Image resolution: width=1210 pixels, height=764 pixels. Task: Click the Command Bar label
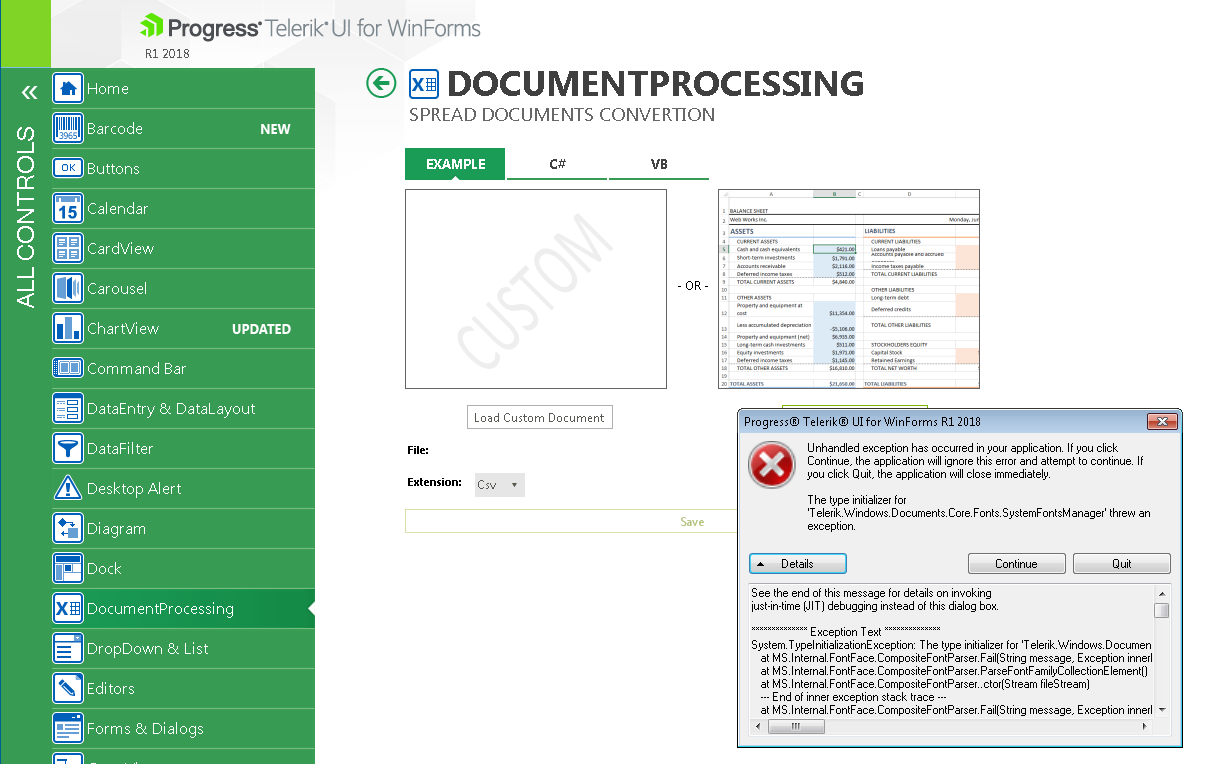click(137, 369)
